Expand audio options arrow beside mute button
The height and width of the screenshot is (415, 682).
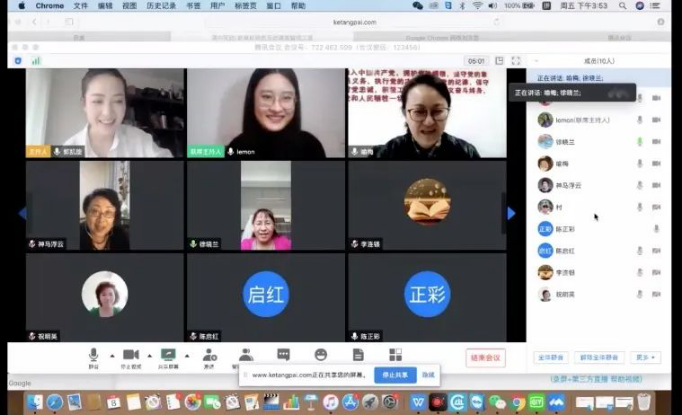pos(110,355)
